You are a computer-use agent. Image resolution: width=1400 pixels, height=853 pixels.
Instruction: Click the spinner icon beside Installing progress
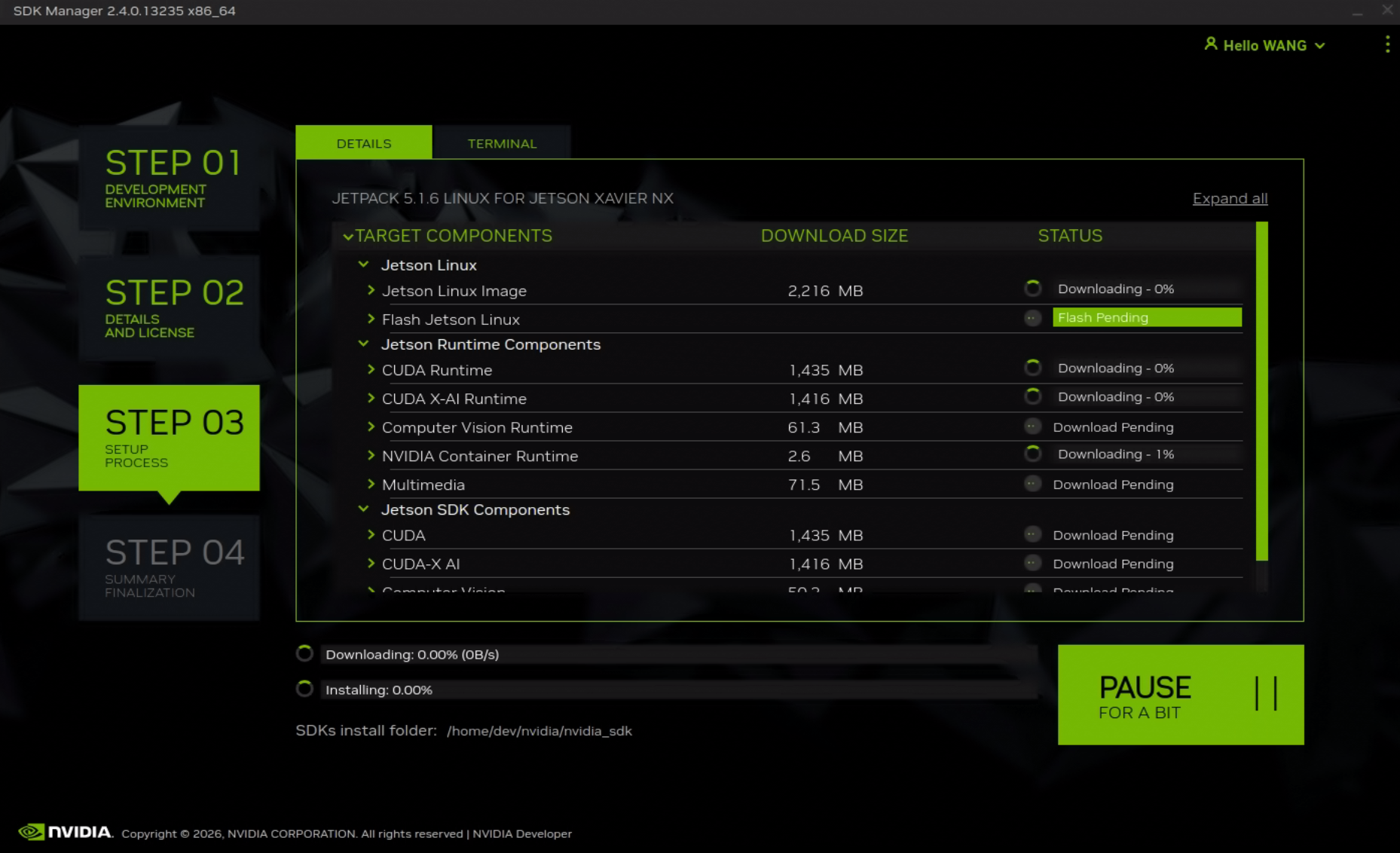[x=304, y=689]
